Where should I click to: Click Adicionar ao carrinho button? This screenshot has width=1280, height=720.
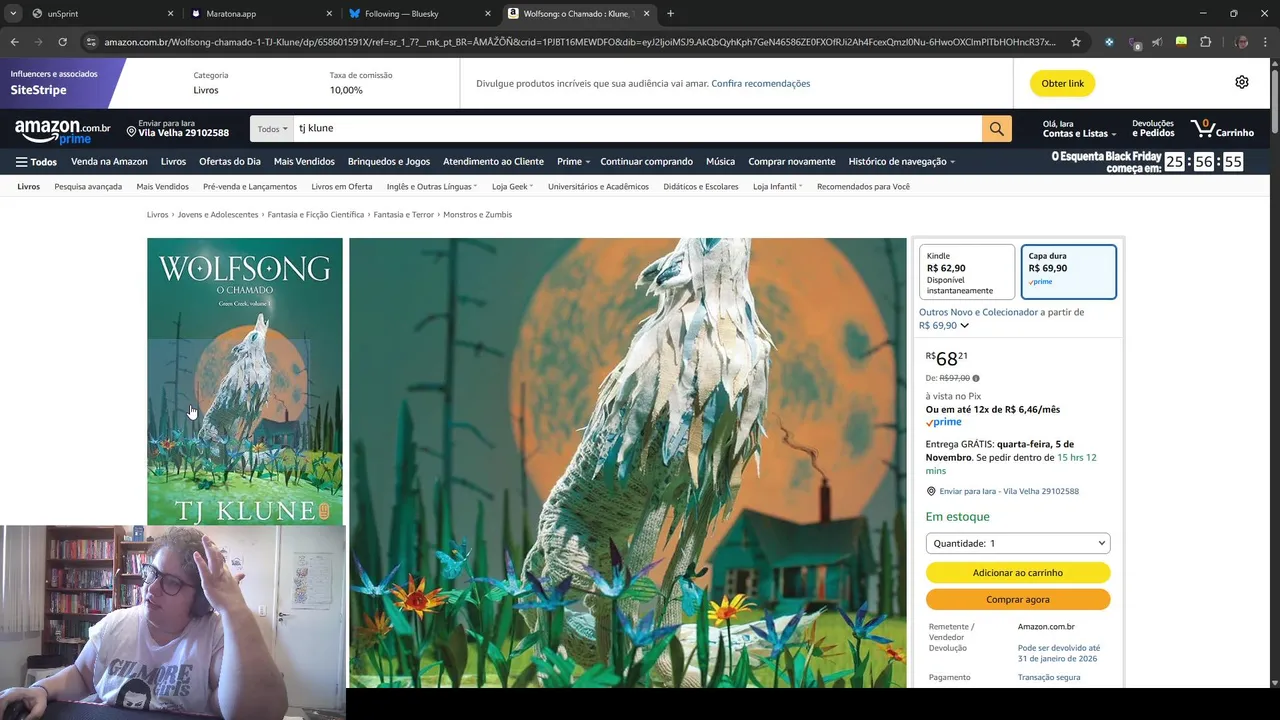tap(1018, 572)
